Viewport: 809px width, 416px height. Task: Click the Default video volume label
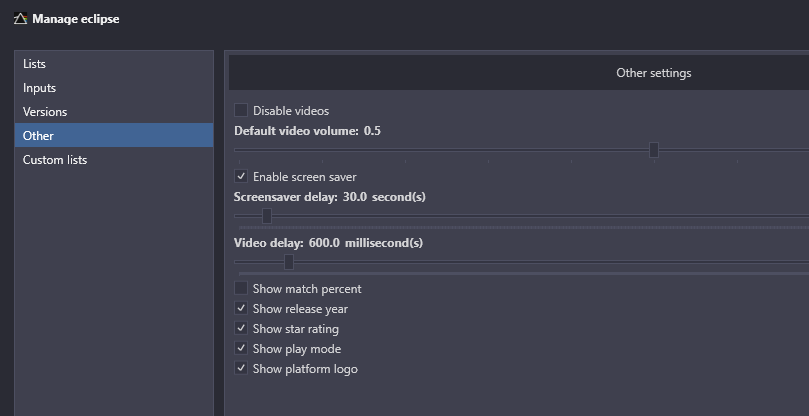coord(296,131)
